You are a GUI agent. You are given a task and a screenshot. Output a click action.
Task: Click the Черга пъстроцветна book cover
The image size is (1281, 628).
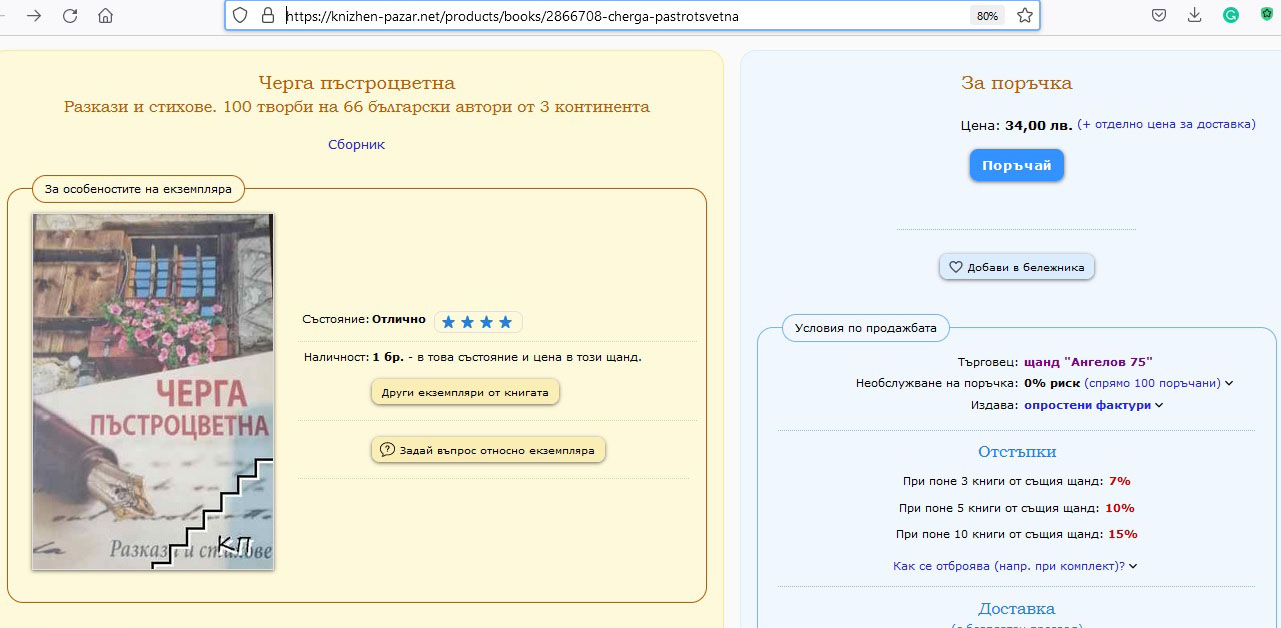click(153, 391)
